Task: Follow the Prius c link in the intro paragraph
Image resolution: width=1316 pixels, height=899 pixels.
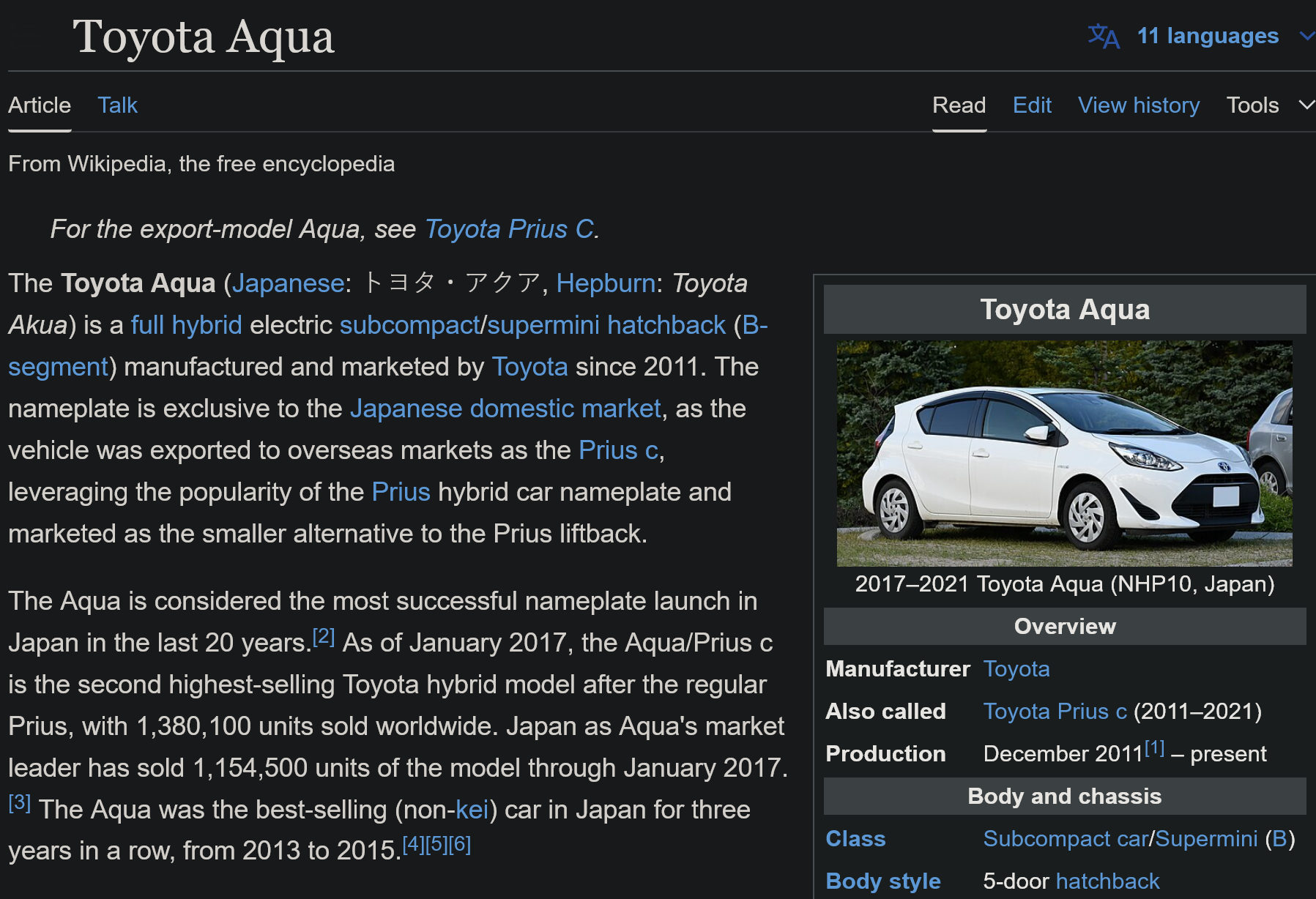Action: (618, 450)
